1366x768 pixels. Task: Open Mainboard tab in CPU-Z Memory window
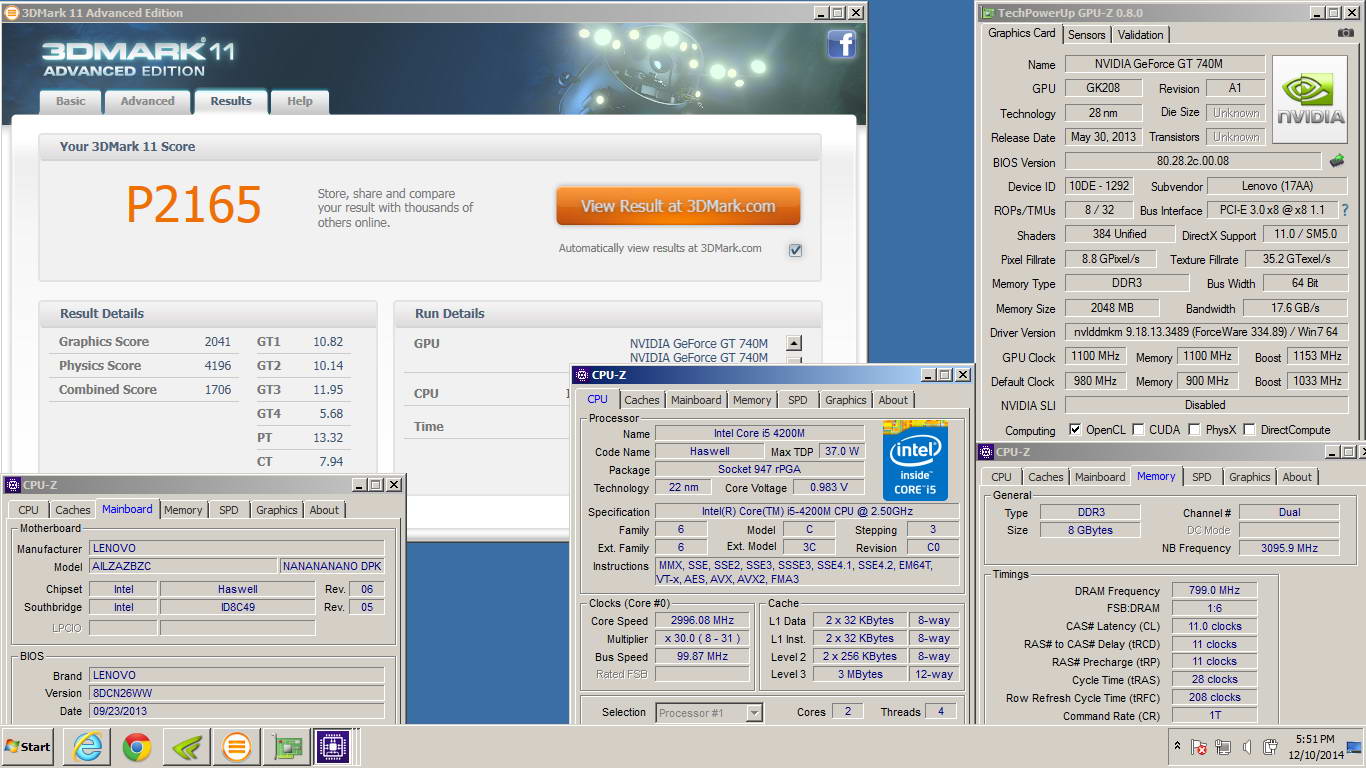pos(1100,477)
